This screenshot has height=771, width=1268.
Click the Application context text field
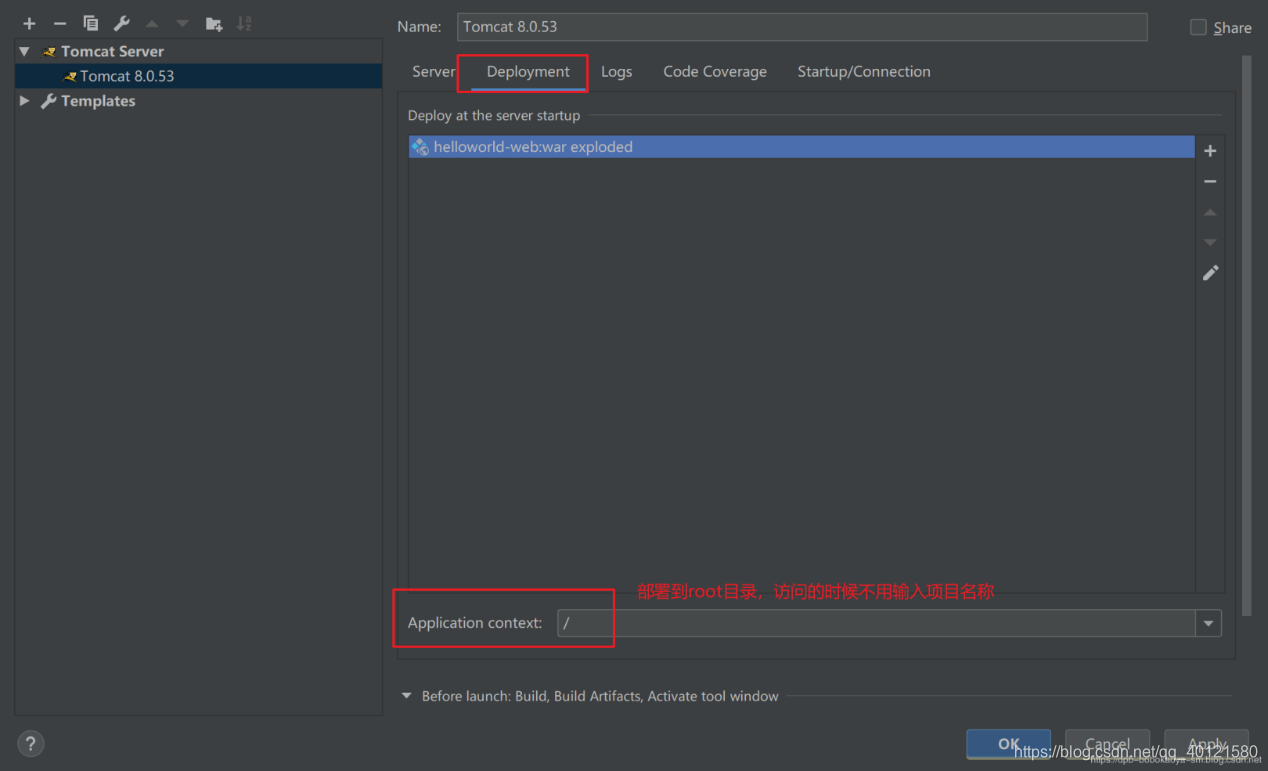pyautogui.click(x=876, y=623)
